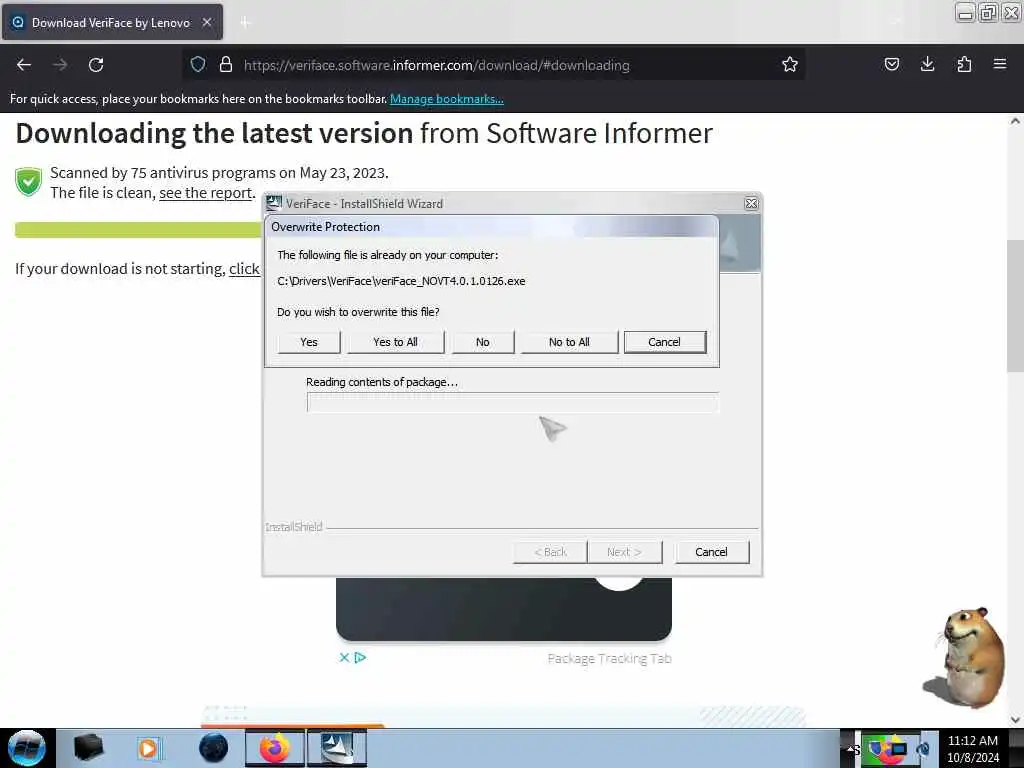Screen dimensions: 1024x768
Task: Switch to the InstallShield installer taskbar item
Action: [337, 748]
